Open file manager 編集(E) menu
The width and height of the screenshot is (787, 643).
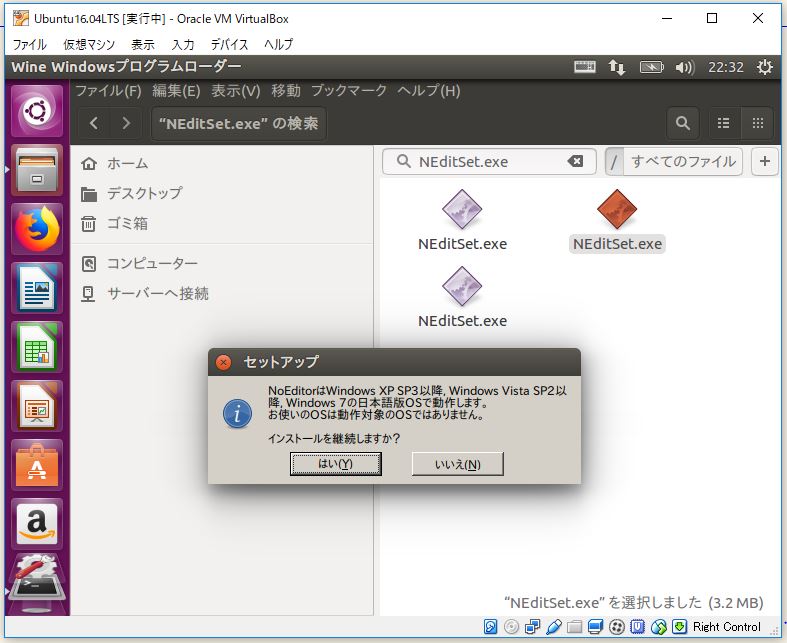(176, 91)
